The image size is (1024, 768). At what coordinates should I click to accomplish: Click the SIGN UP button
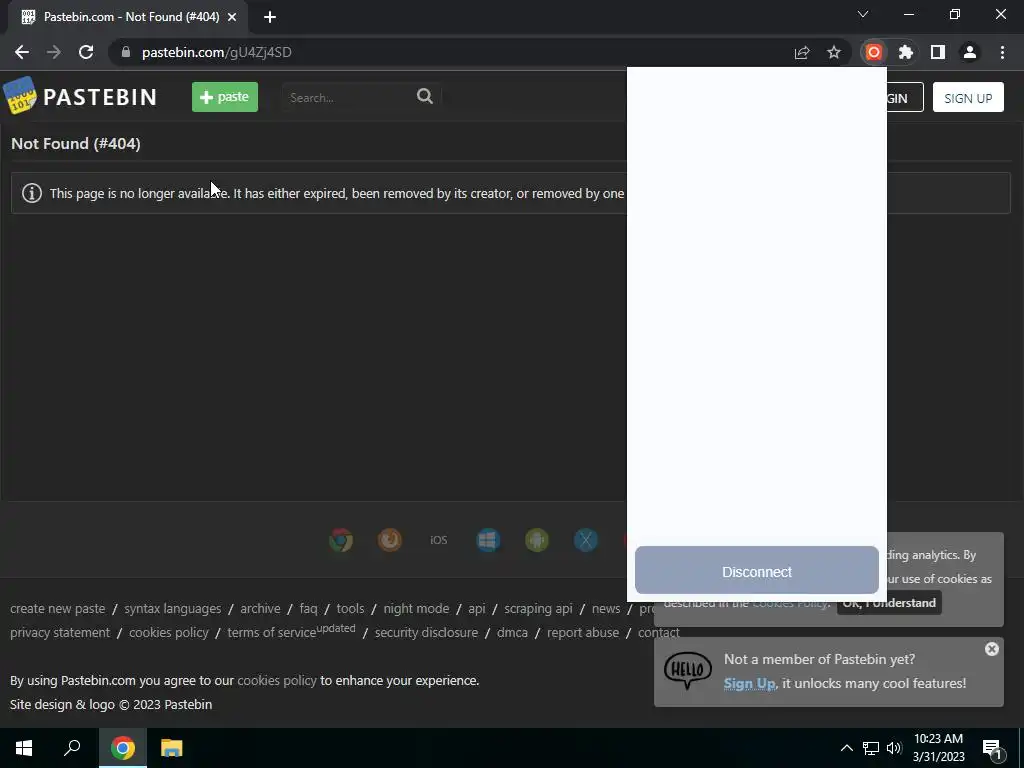pyautogui.click(x=968, y=98)
